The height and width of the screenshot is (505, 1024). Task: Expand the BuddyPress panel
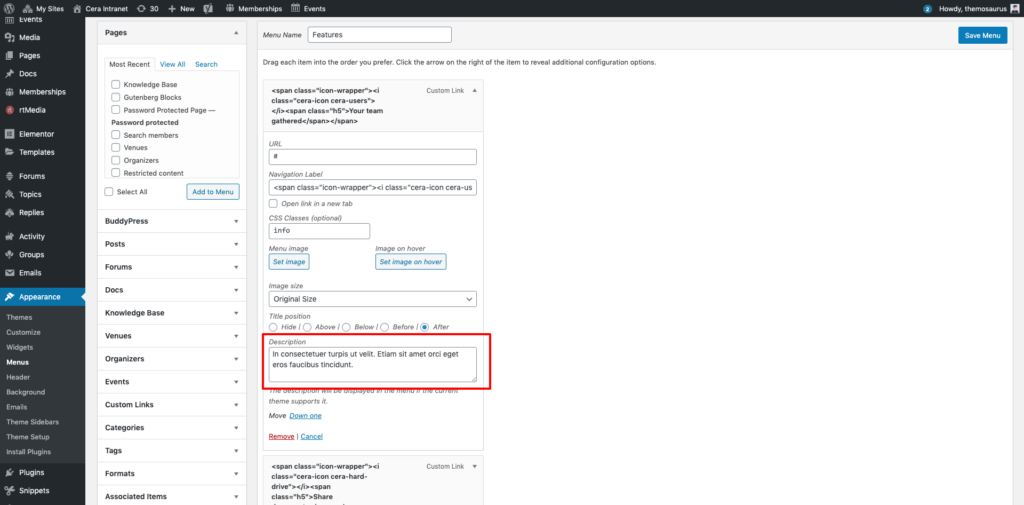(236, 221)
